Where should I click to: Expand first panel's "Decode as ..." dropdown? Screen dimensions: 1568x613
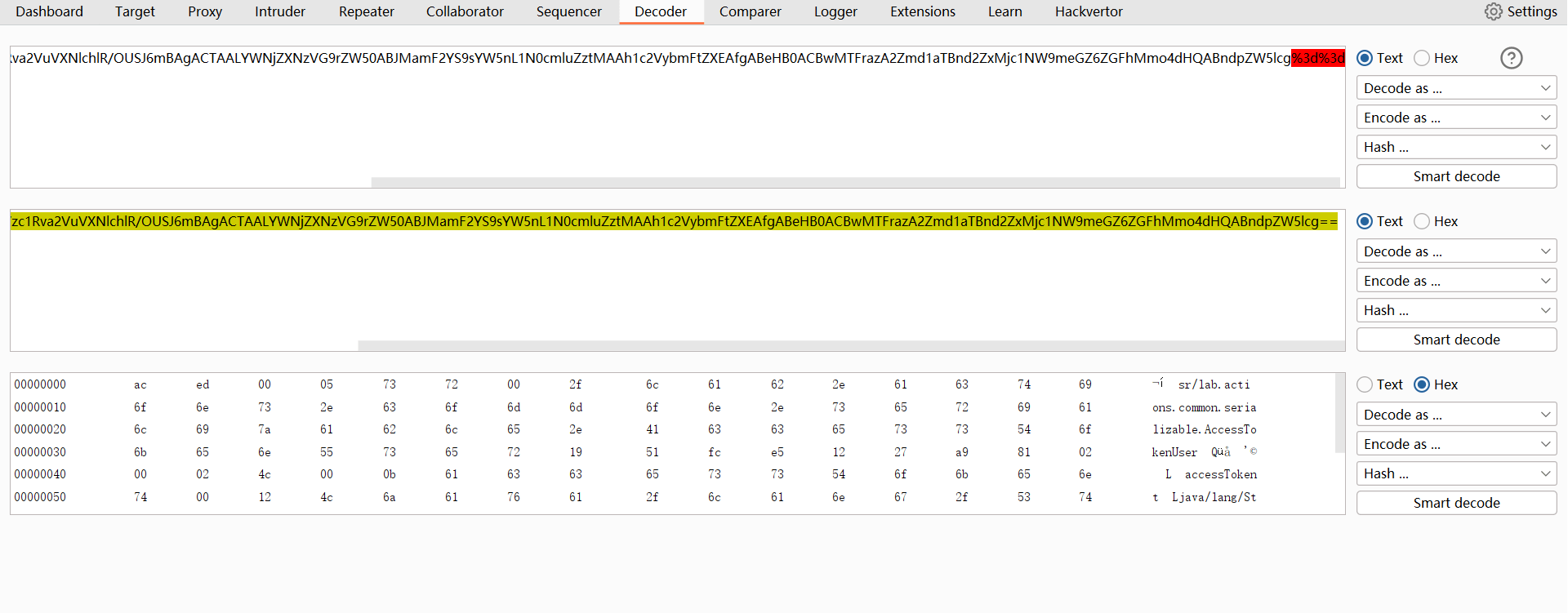[1456, 88]
